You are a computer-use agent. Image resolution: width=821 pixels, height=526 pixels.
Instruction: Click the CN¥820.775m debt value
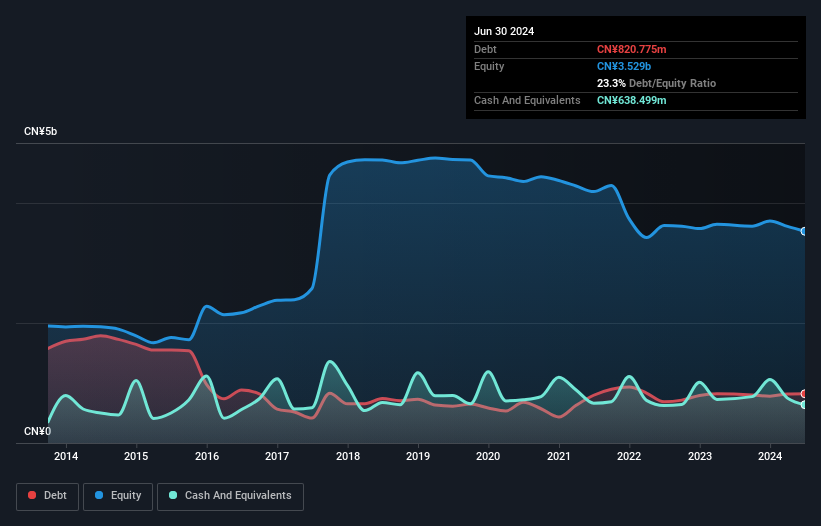coord(631,49)
